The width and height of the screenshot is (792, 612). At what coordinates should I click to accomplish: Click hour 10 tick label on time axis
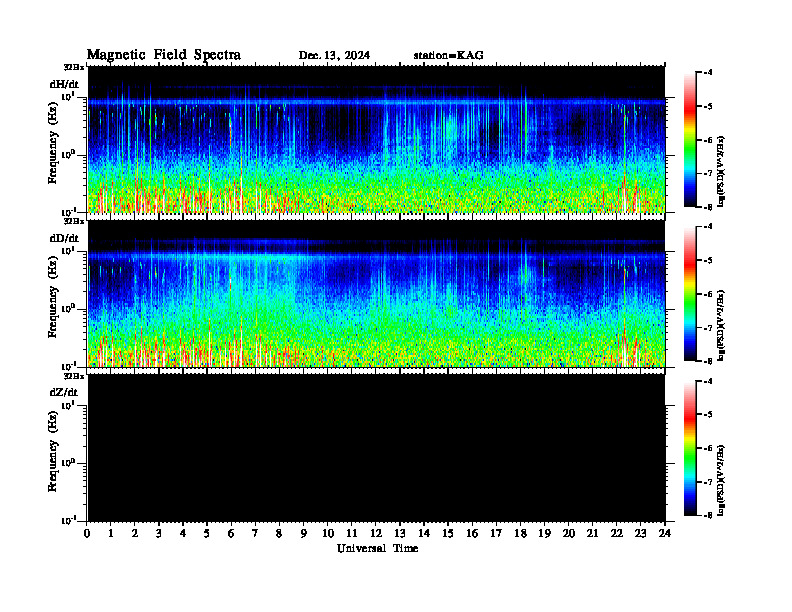(328, 533)
